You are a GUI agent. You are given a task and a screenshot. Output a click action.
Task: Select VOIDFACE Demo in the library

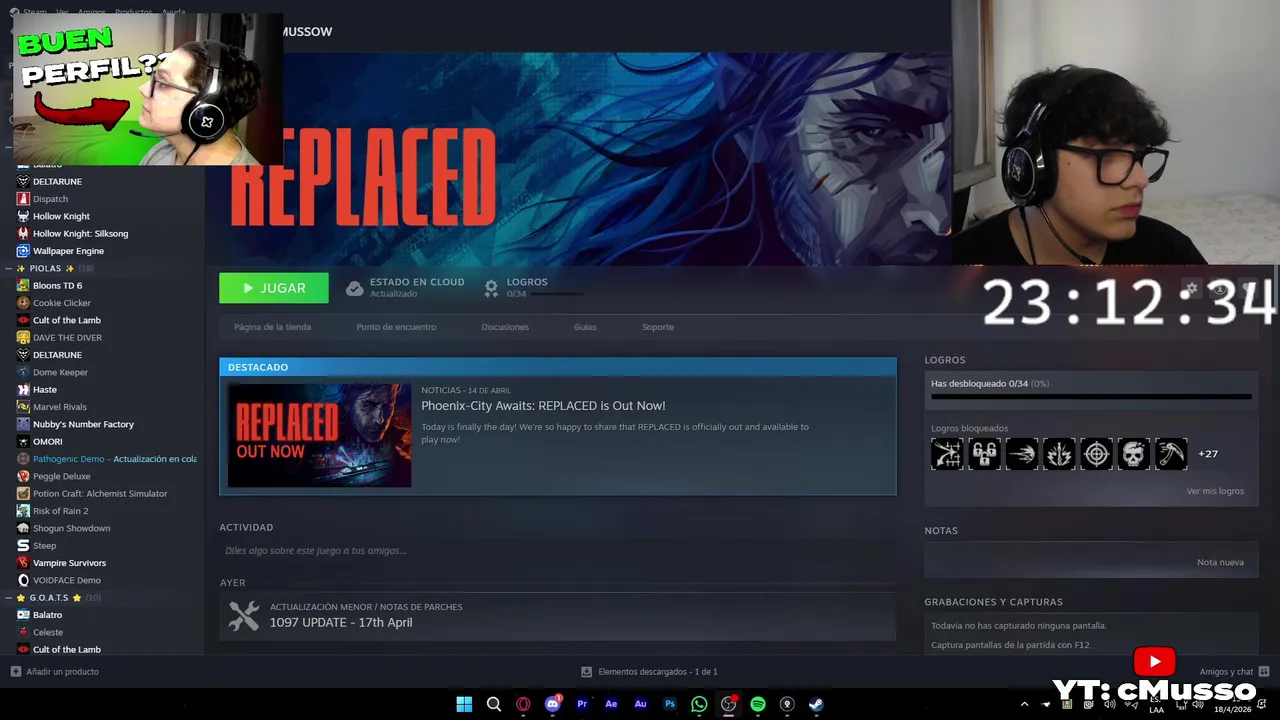(x=66, y=580)
